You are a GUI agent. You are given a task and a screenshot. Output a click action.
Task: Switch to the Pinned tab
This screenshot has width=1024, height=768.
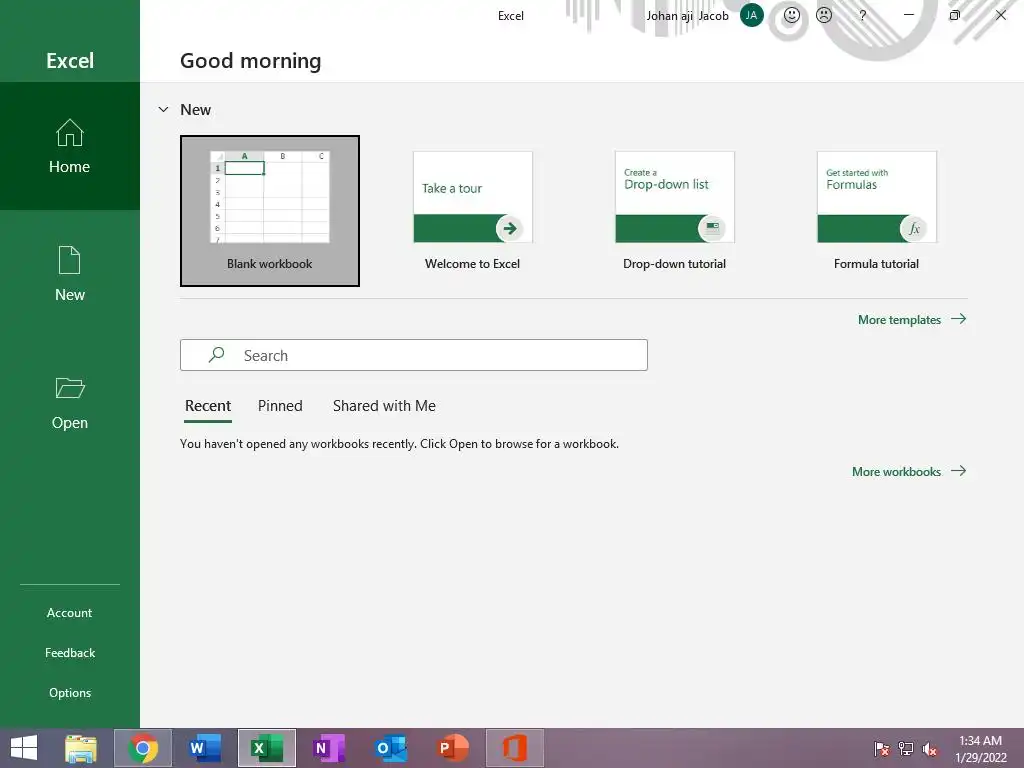280,406
